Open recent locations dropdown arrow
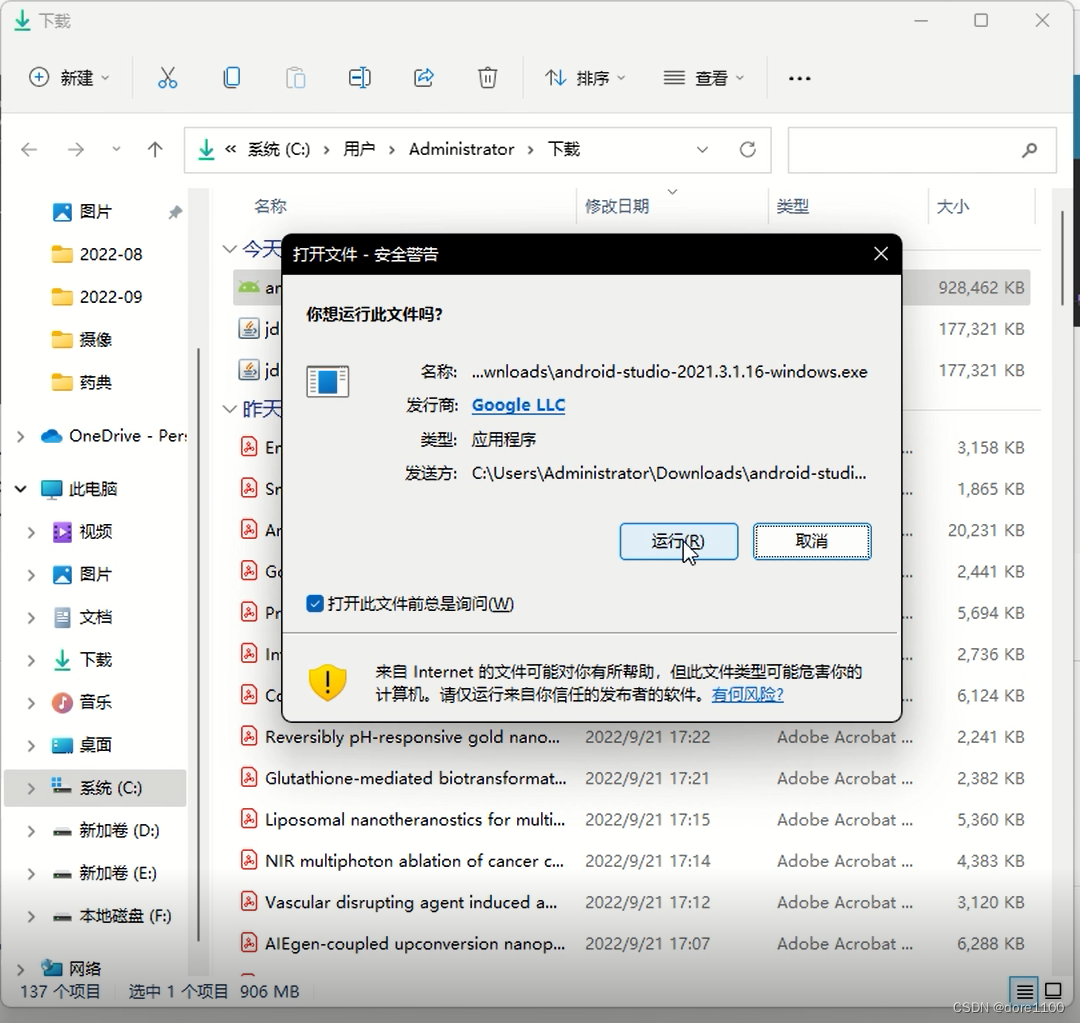1080x1023 pixels. coord(116,149)
